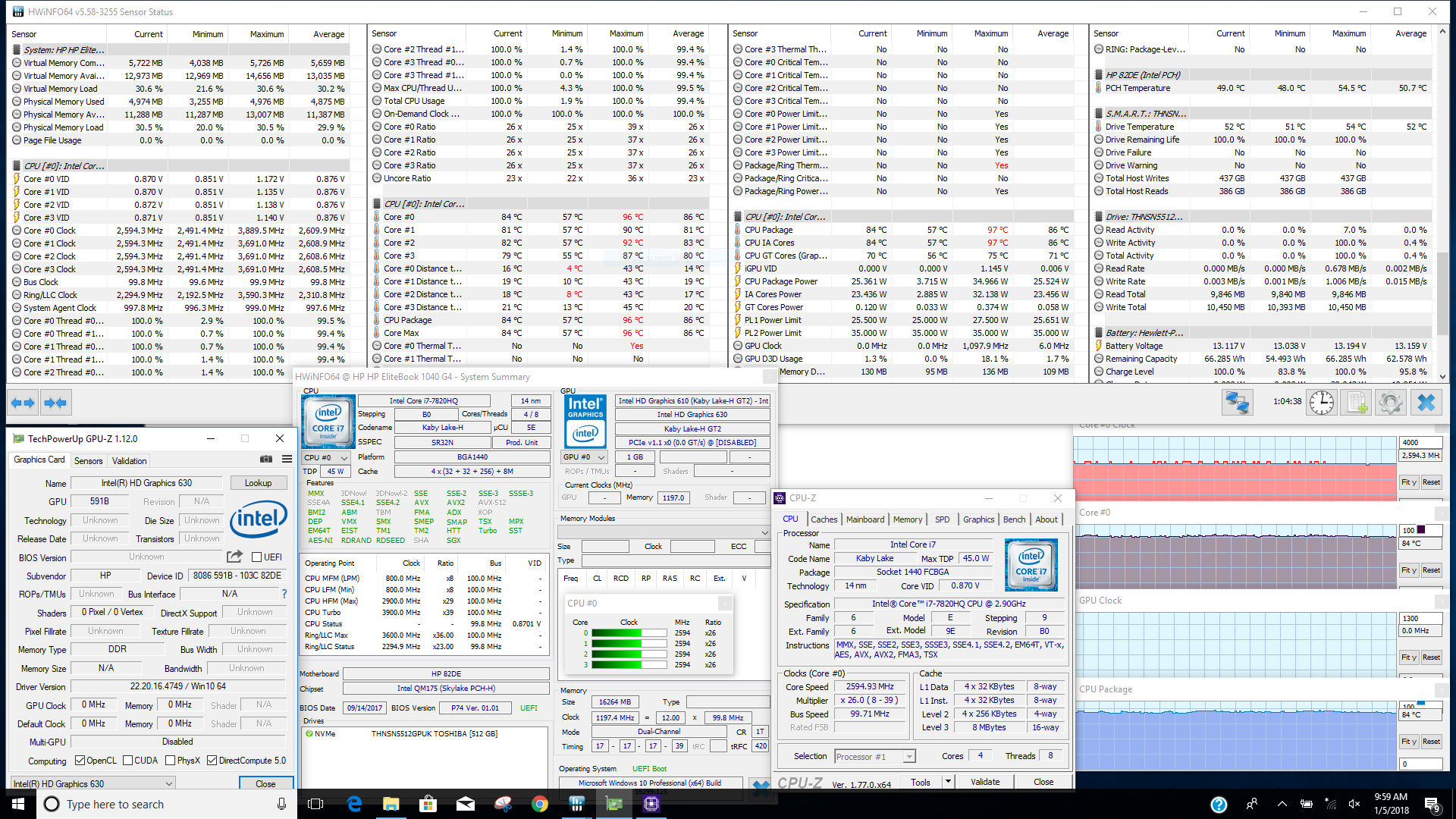Click the collapse columns arrows icon
1456x819 pixels.
click(55, 403)
